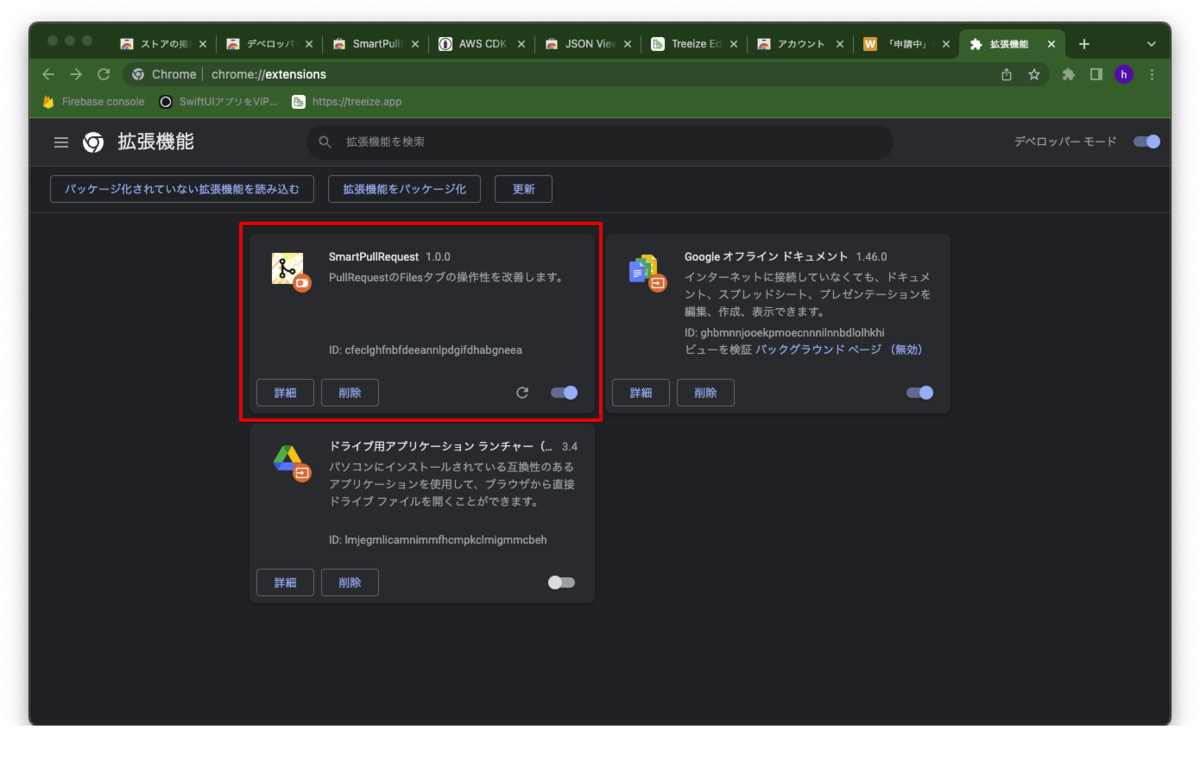
Task: Close the AWS CDK tab
Action: click(523, 44)
